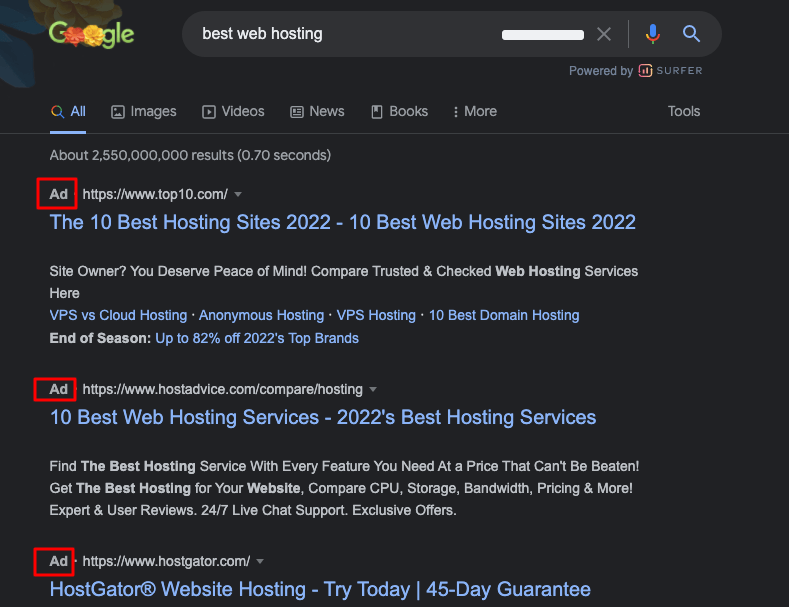Screen dimensions: 789x607
Task: Clear the search box with the X icon
Action: [x=604, y=34]
